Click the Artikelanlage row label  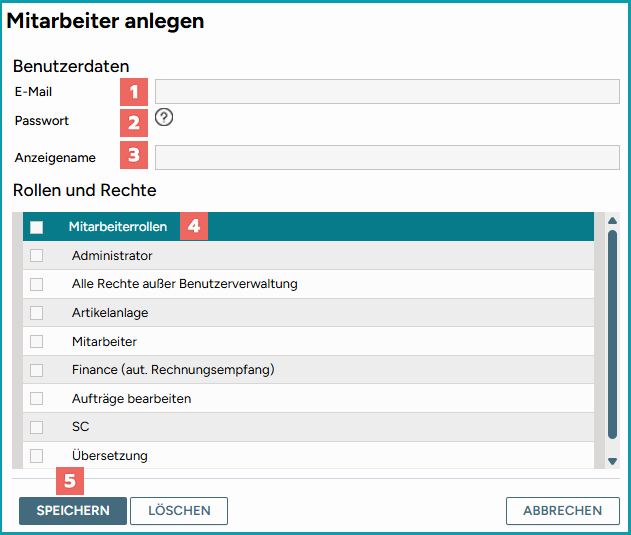point(110,313)
